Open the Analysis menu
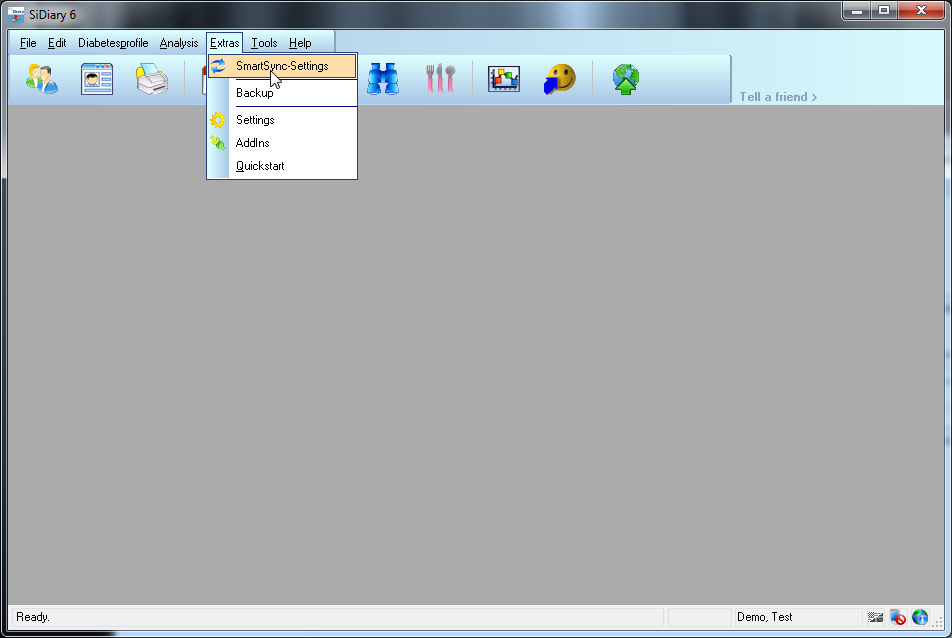This screenshot has height=638, width=952. [179, 43]
